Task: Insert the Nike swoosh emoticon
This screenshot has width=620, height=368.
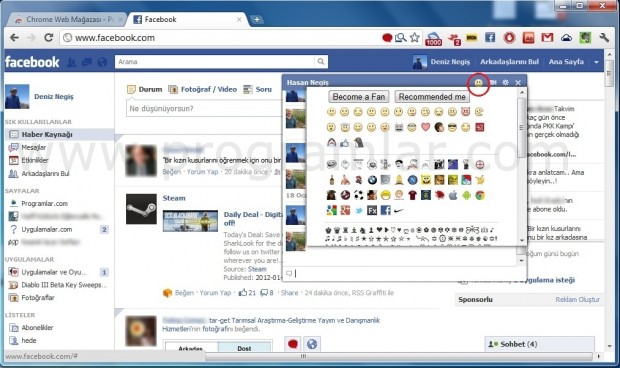Action: click(399, 211)
